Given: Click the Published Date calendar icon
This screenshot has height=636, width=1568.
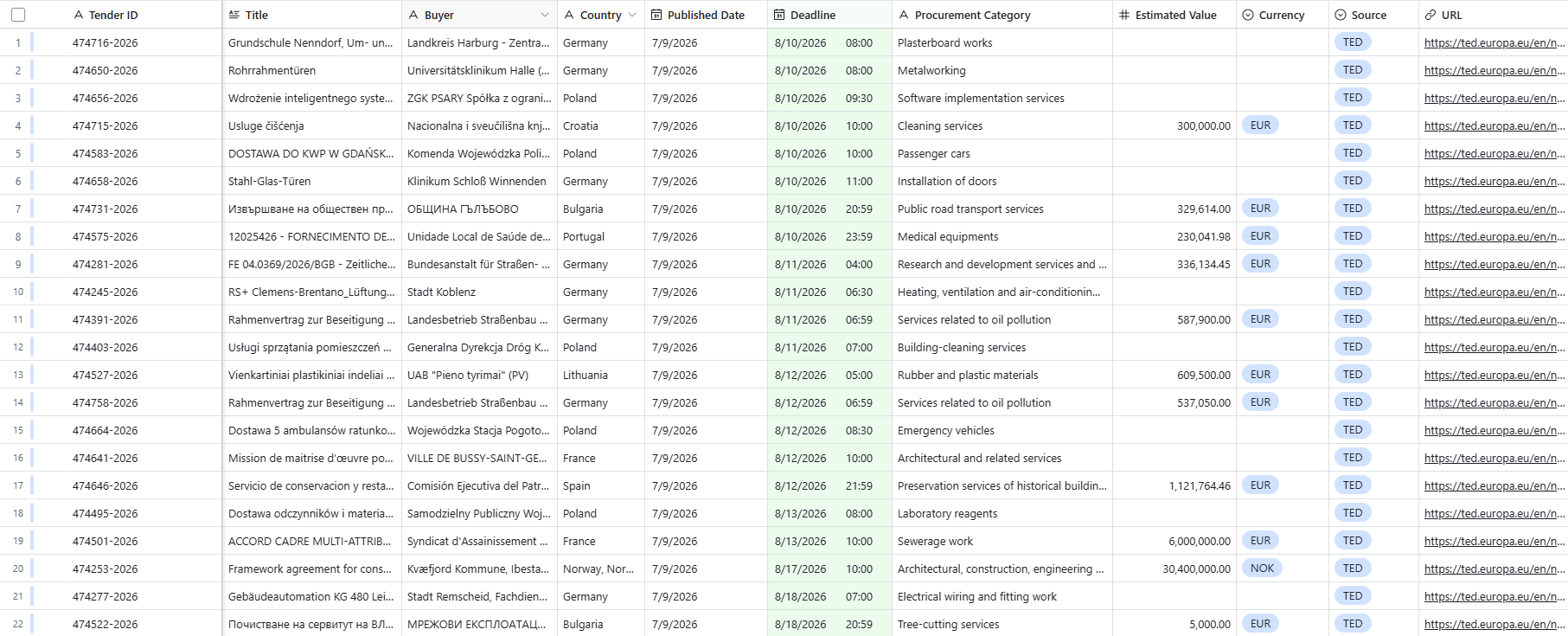Looking at the screenshot, I should 656,15.
